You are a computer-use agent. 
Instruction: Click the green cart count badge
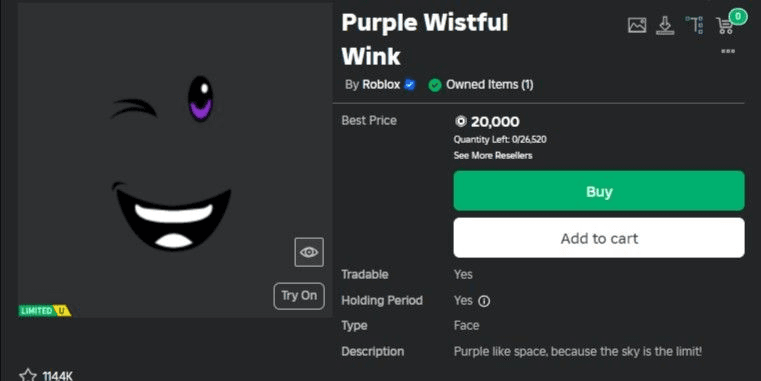tap(738, 17)
